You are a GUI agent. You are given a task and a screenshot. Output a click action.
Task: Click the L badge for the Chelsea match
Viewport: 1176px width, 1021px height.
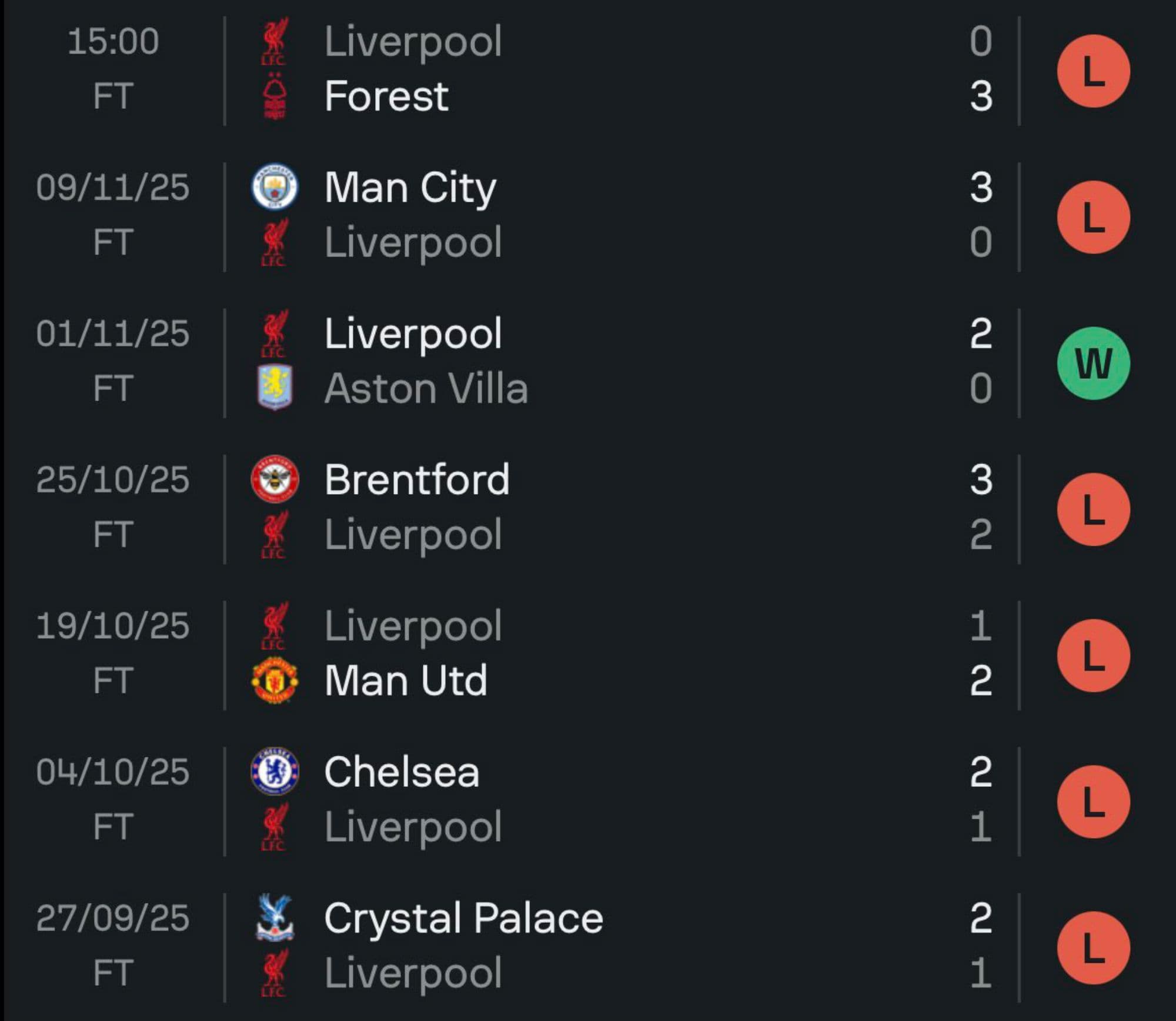point(1093,802)
